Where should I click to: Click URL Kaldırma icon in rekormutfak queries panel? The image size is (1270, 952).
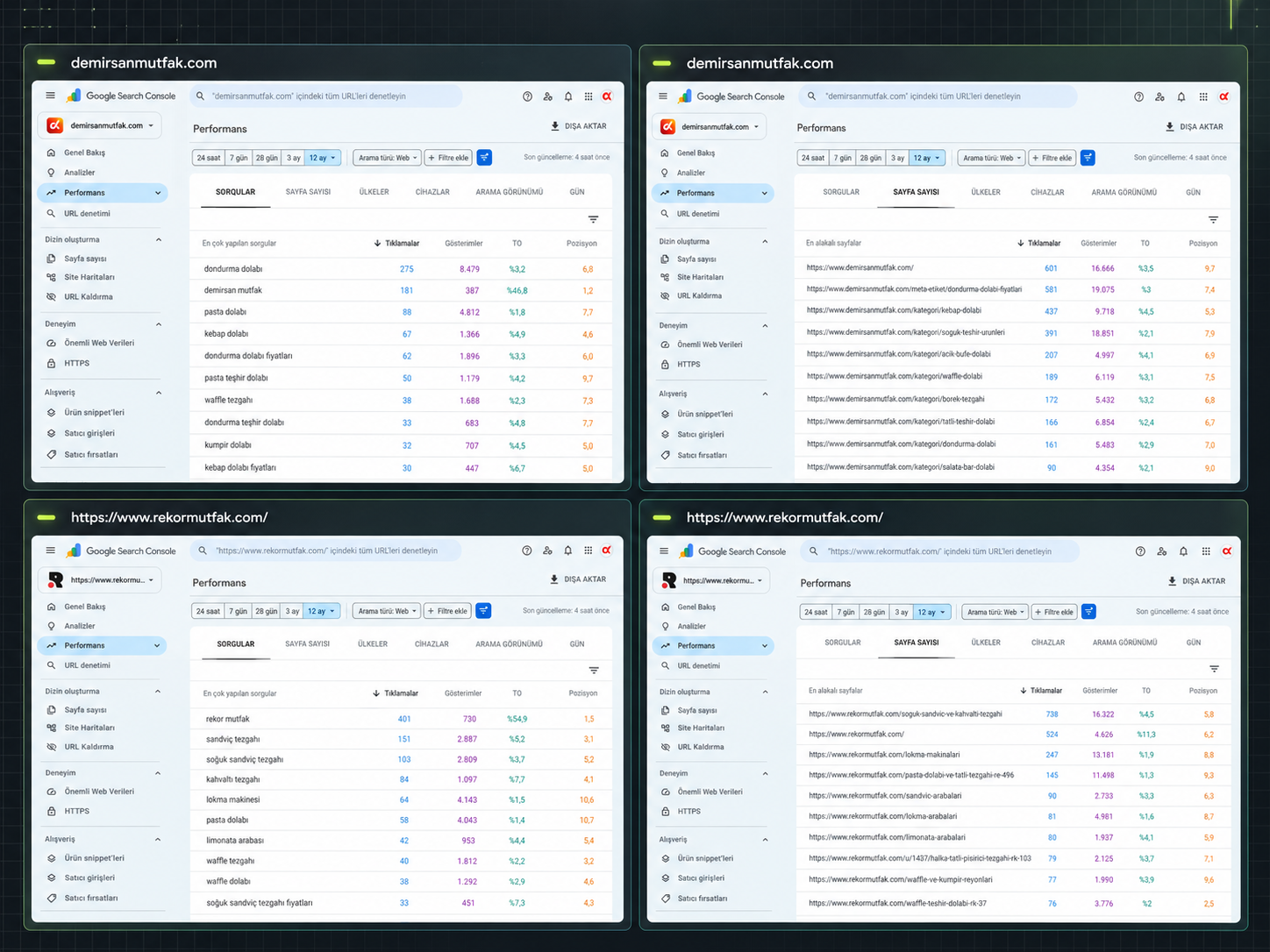point(51,747)
